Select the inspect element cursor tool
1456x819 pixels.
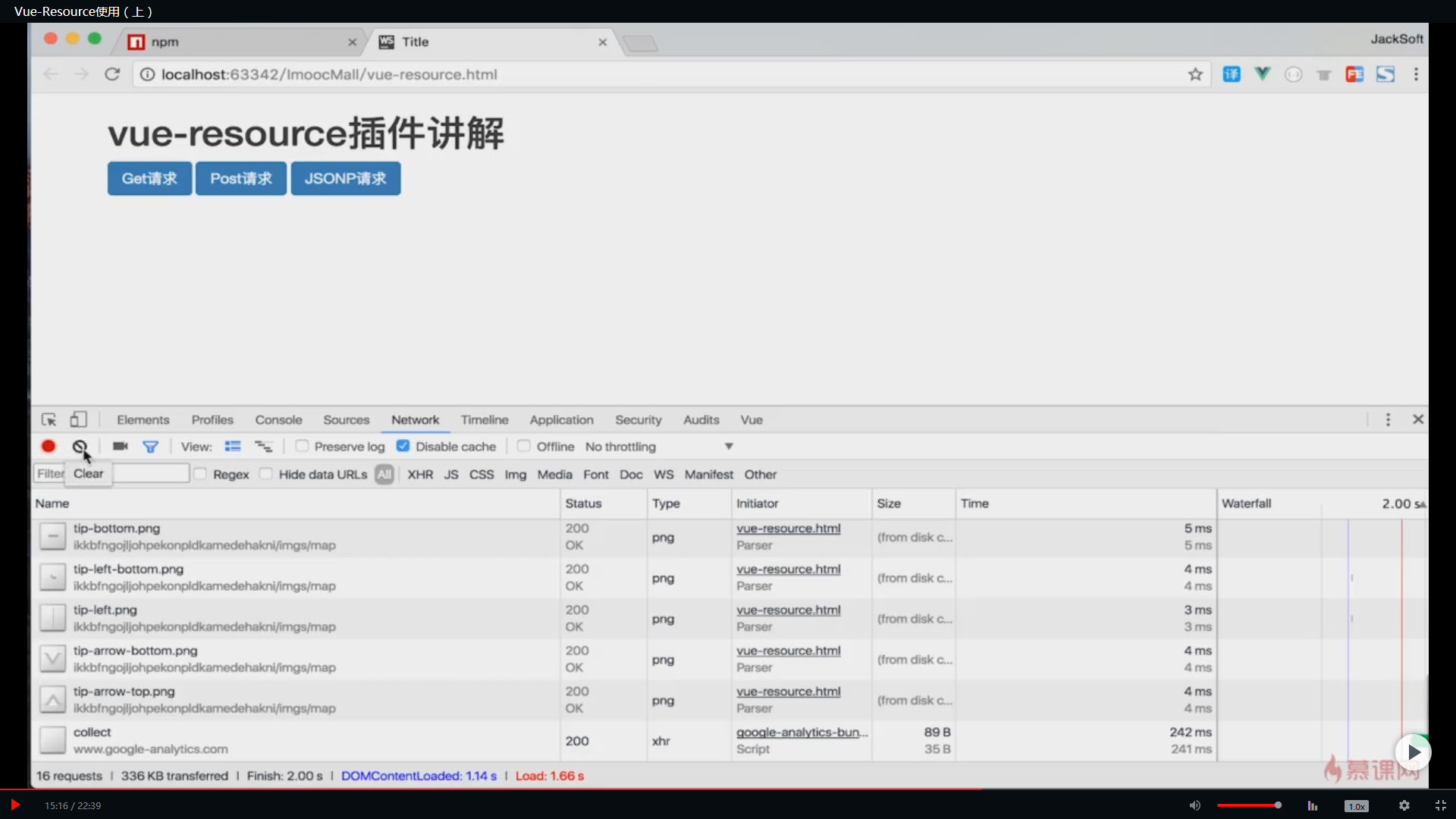click(49, 419)
